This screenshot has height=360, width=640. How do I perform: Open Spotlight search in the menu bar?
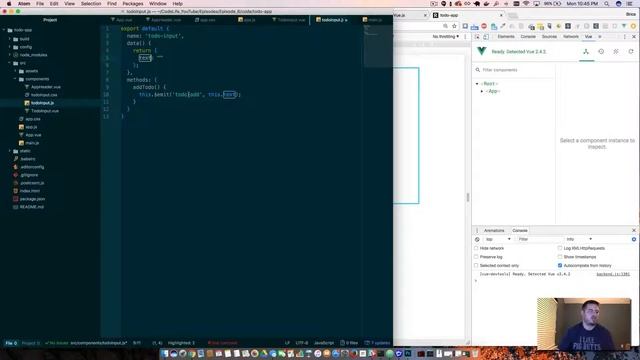pos(607,4)
